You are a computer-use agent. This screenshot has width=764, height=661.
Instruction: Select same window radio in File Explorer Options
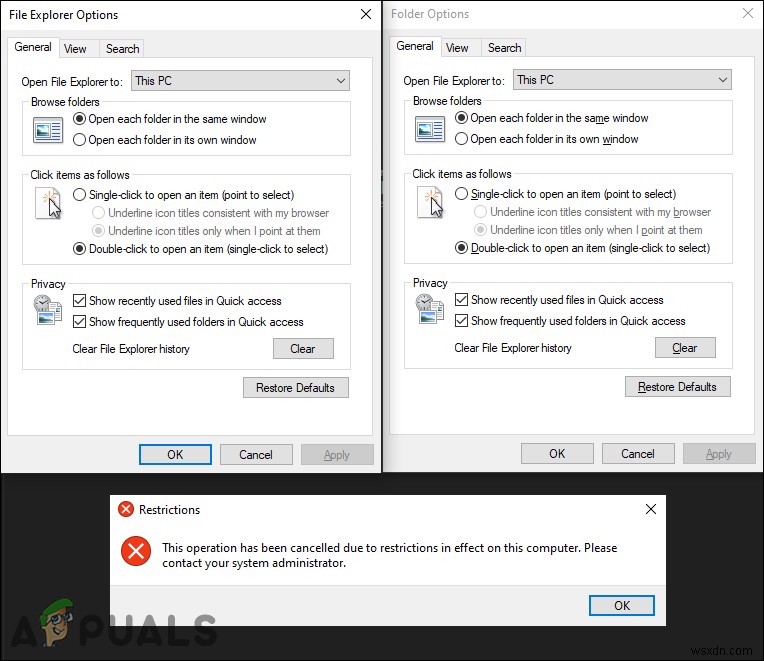[79, 119]
